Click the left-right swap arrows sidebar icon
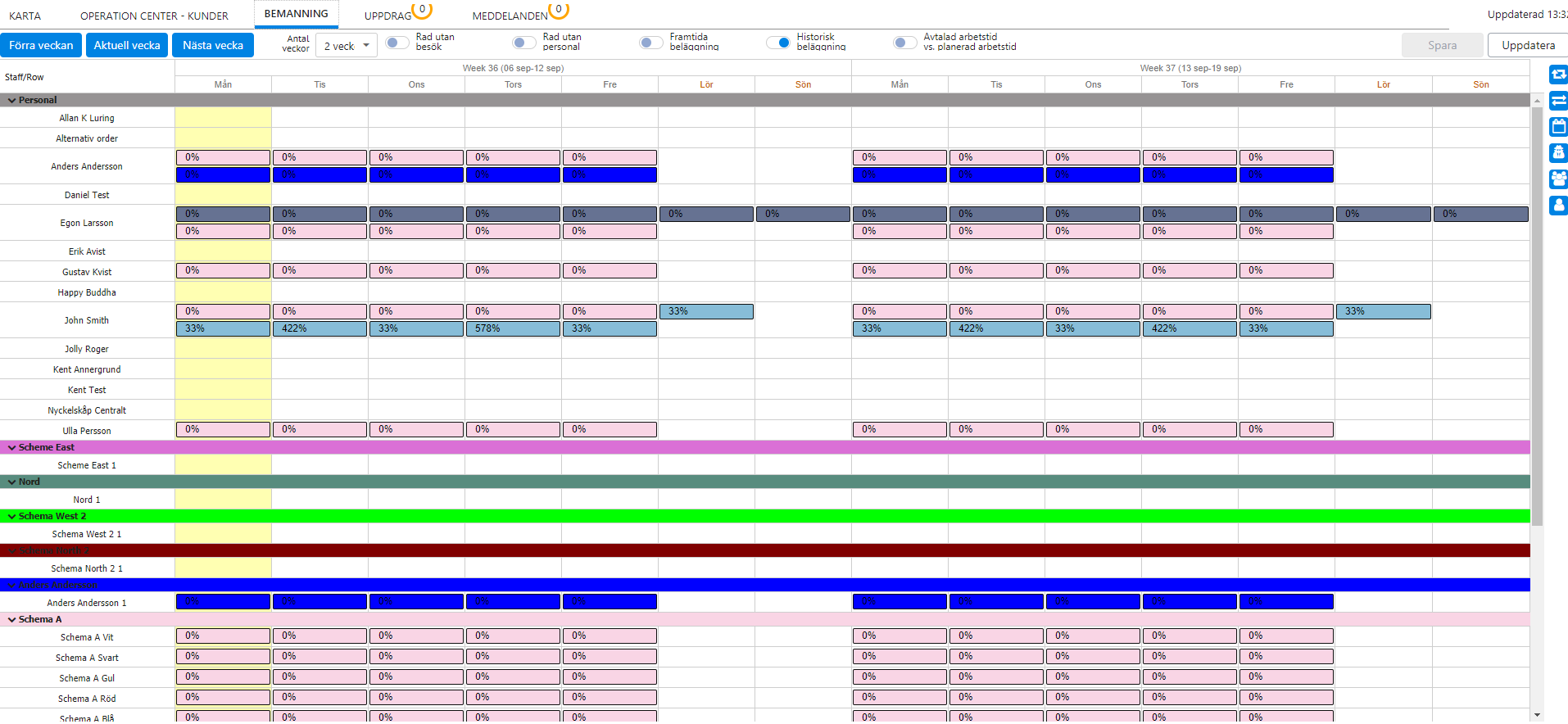This screenshot has height=724, width=1568. 1558,101
